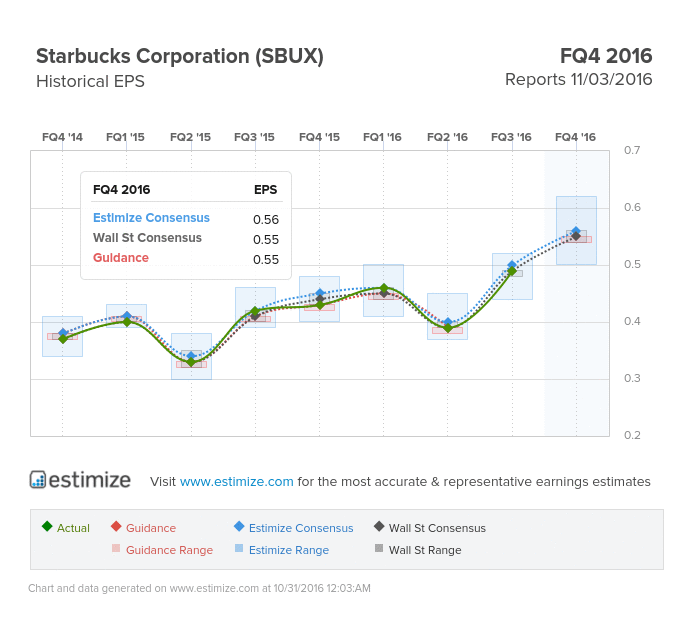
Task: Click the green Actual point at FQ4 '14
Action: click(x=63, y=339)
